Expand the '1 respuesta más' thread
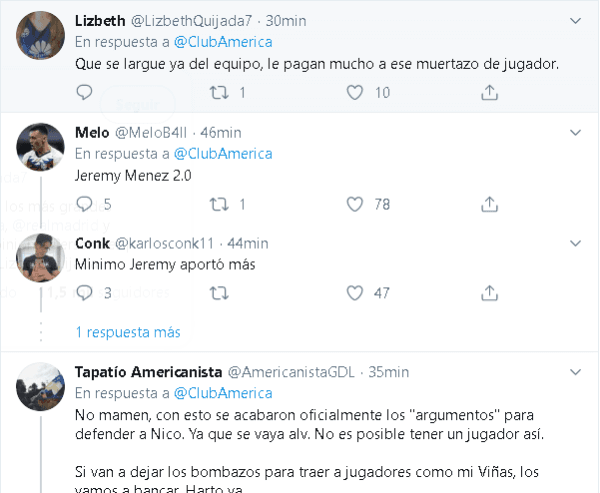The height and width of the screenshot is (493, 600). coord(128,332)
